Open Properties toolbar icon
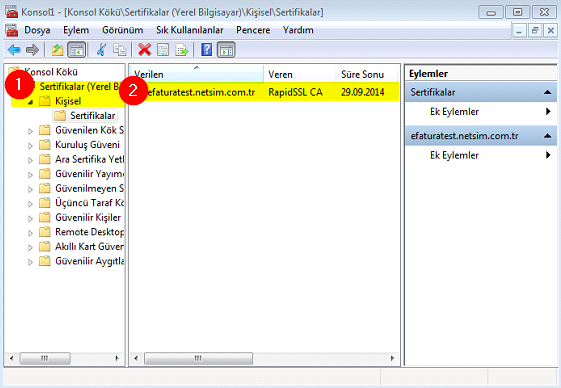The height and width of the screenshot is (388, 561). pyautogui.click(x=164, y=50)
